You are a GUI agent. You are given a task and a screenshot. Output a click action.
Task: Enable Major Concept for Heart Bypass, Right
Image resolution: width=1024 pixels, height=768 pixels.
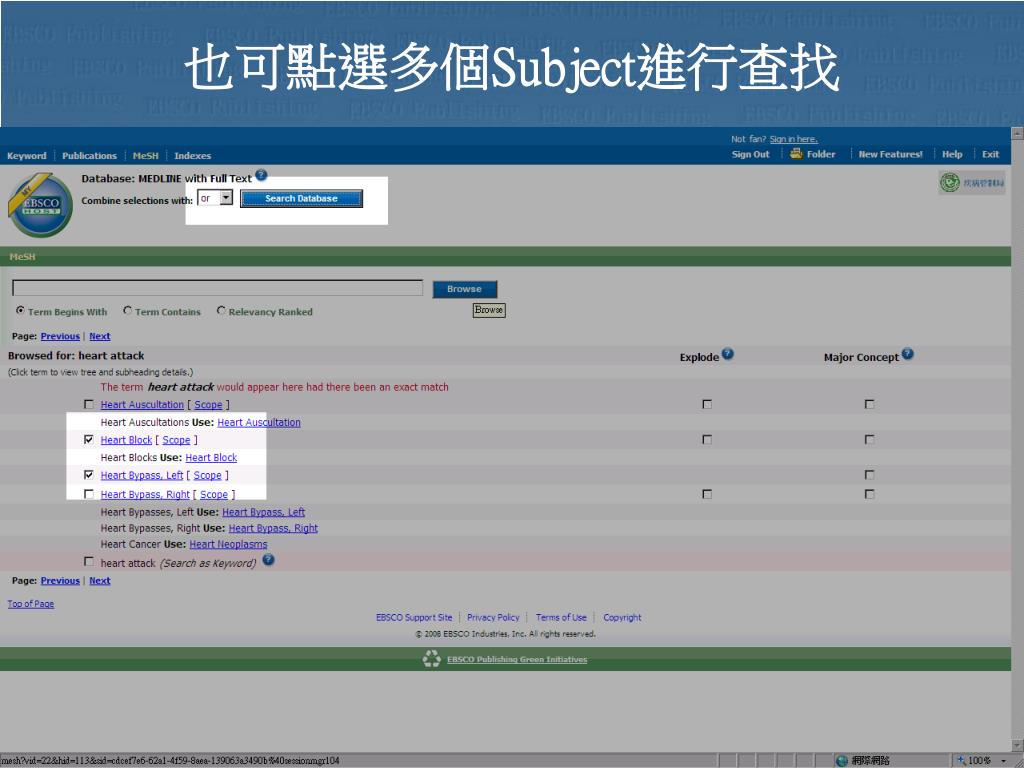(870, 494)
